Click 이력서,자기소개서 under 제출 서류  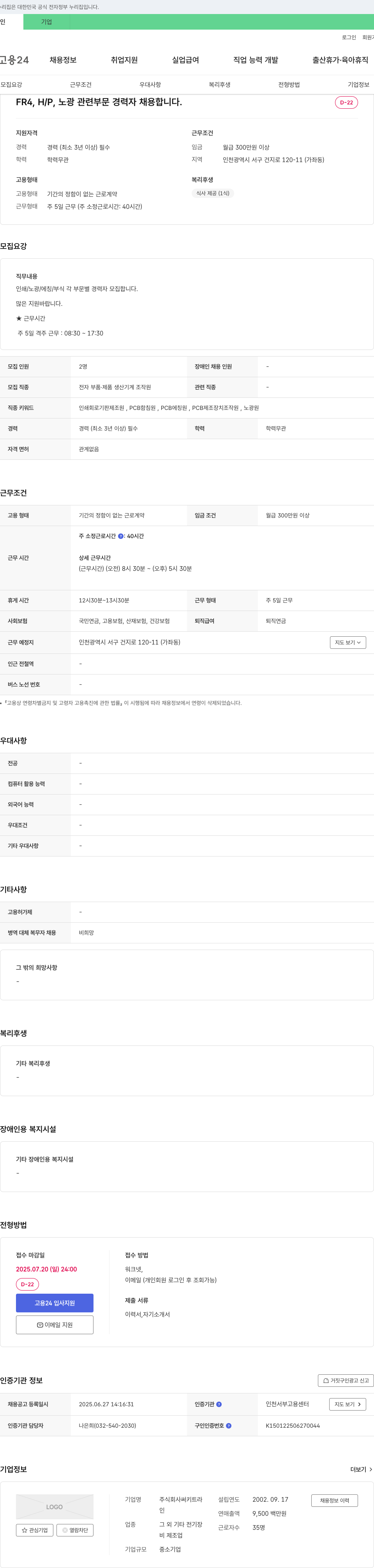coord(147,1314)
